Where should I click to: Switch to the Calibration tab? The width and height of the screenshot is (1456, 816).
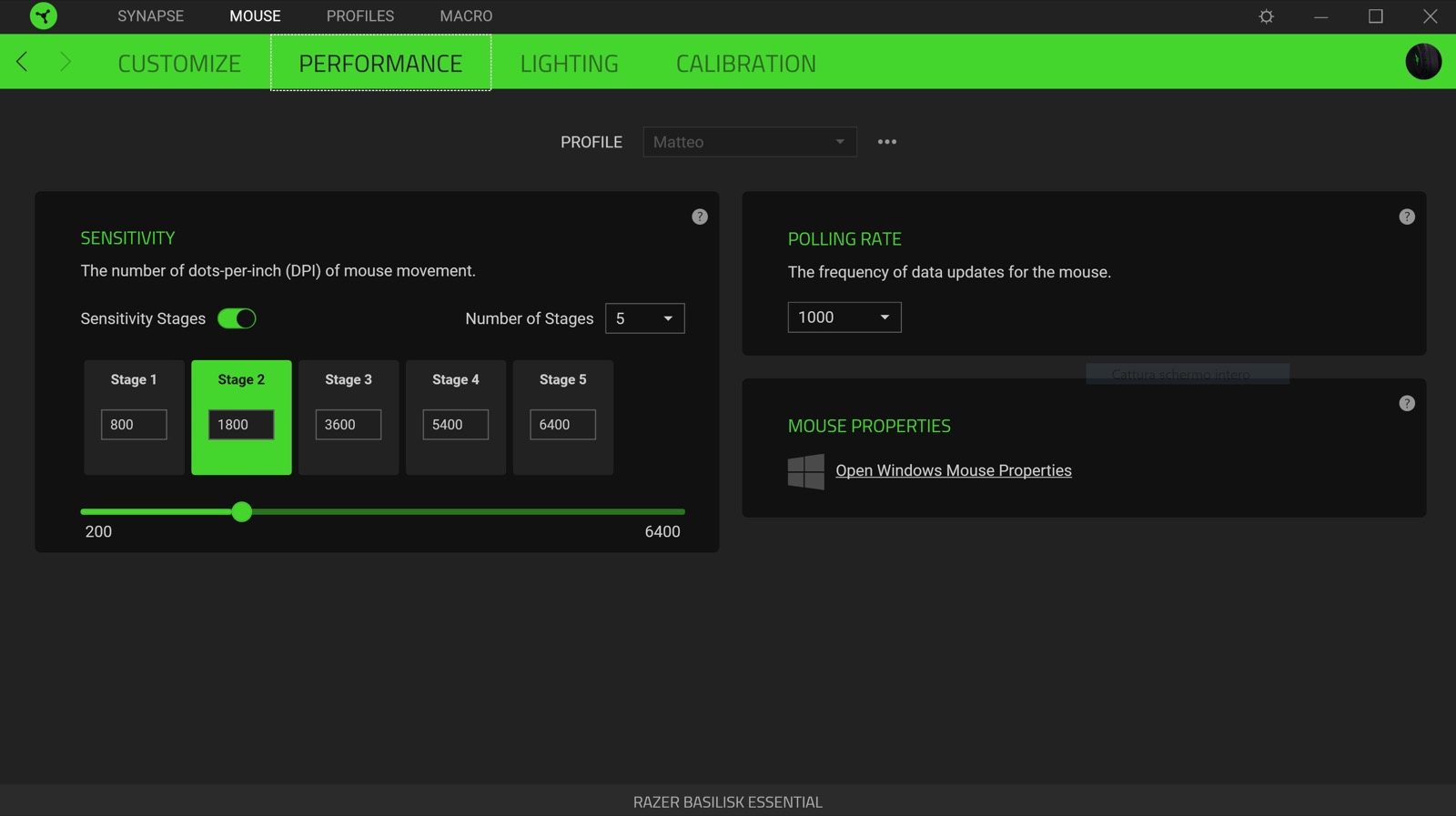click(745, 64)
